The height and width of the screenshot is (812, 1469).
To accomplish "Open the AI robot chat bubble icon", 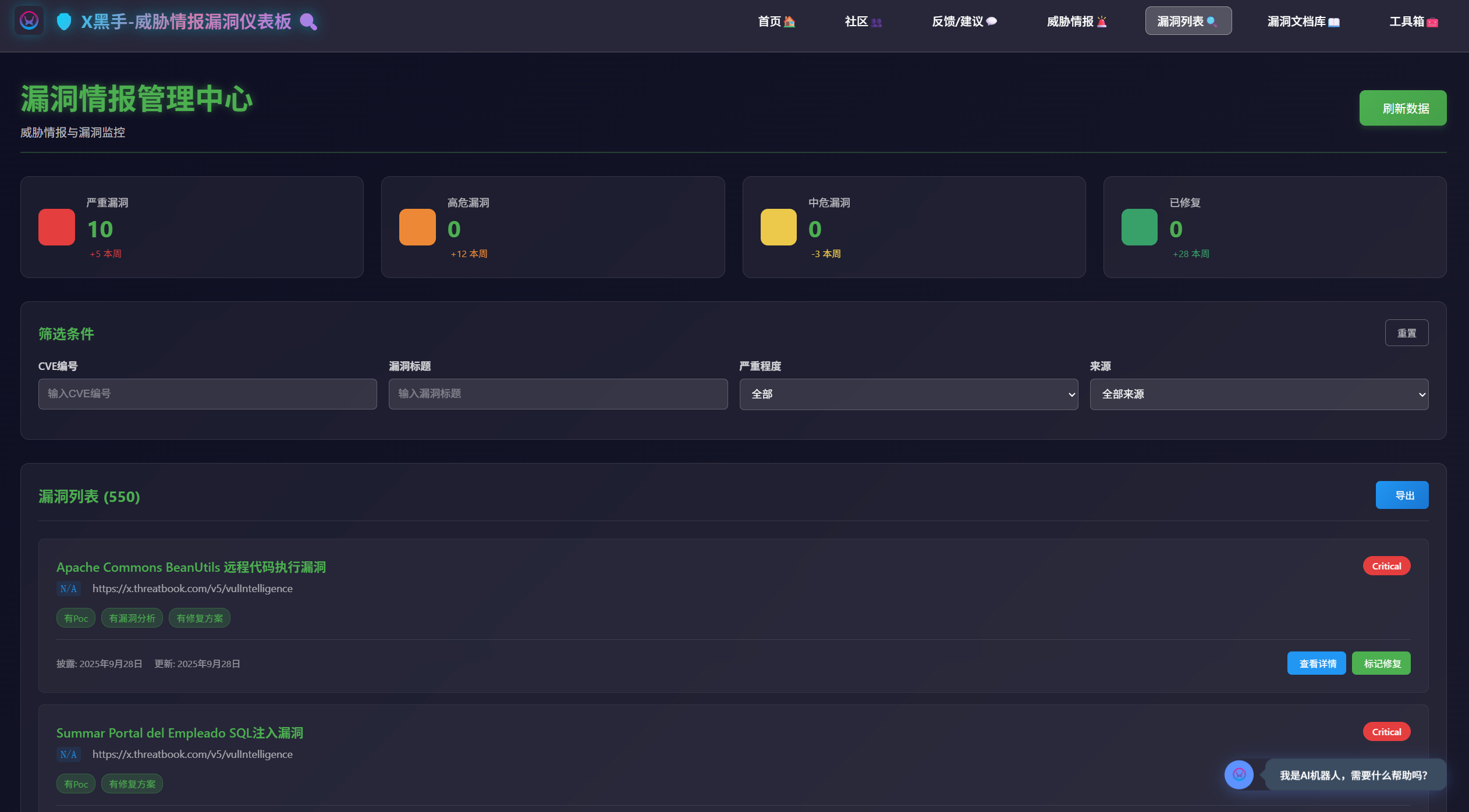I will point(1239,775).
